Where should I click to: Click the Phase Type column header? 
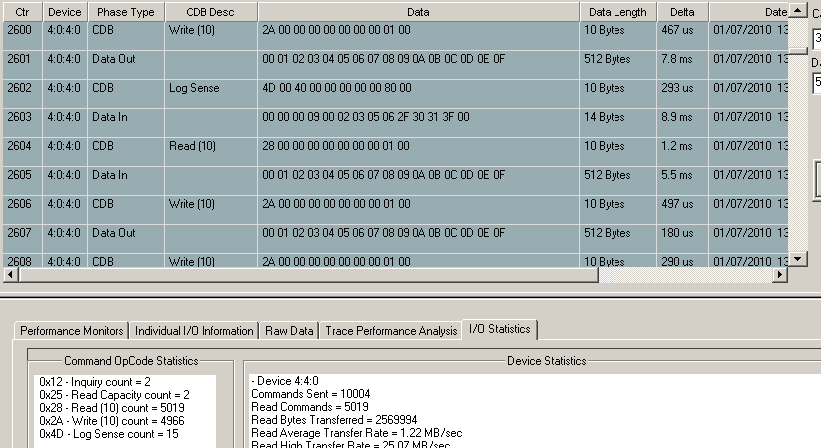click(126, 12)
